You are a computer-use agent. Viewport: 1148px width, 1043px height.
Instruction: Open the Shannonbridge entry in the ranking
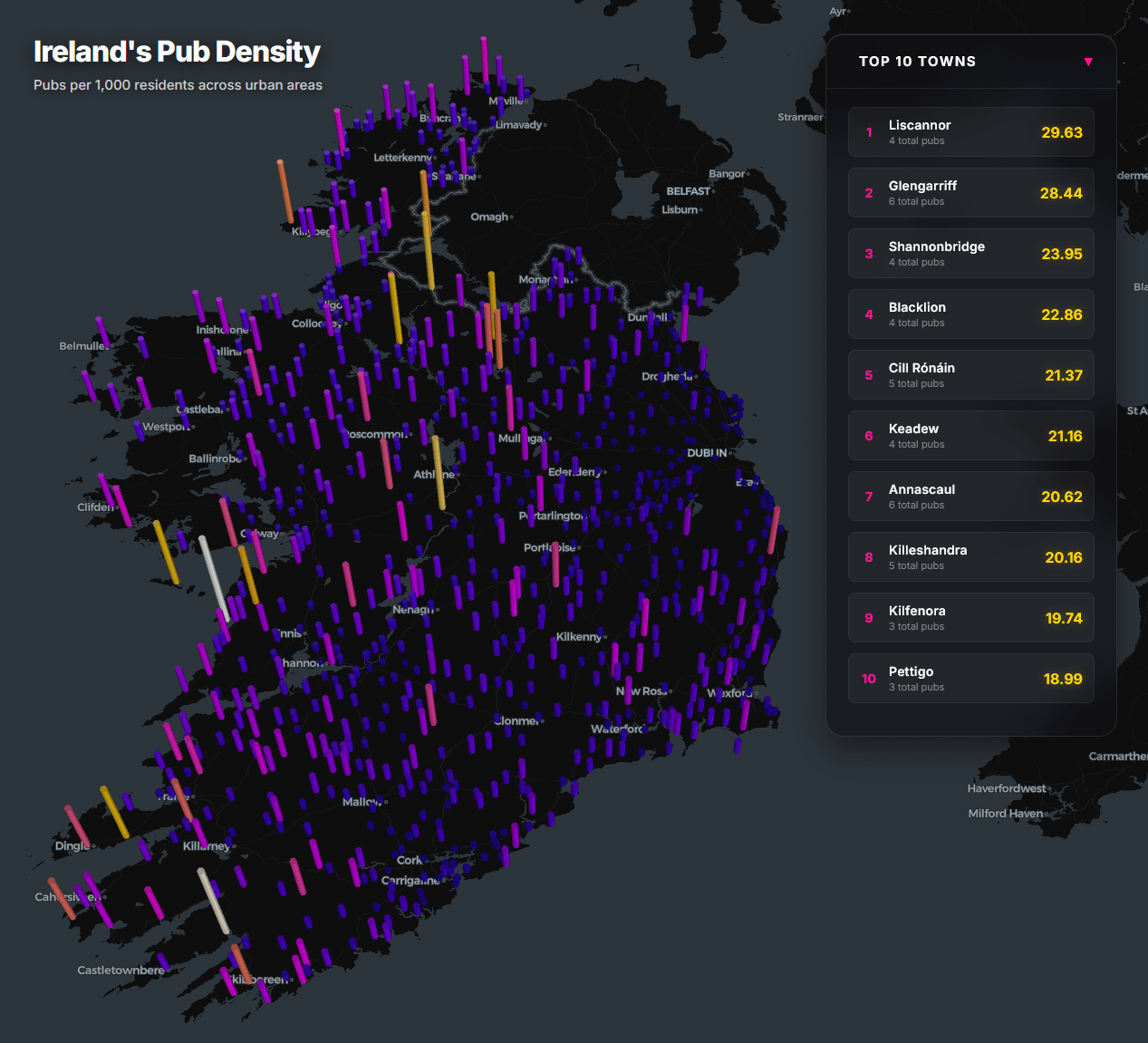click(x=970, y=254)
